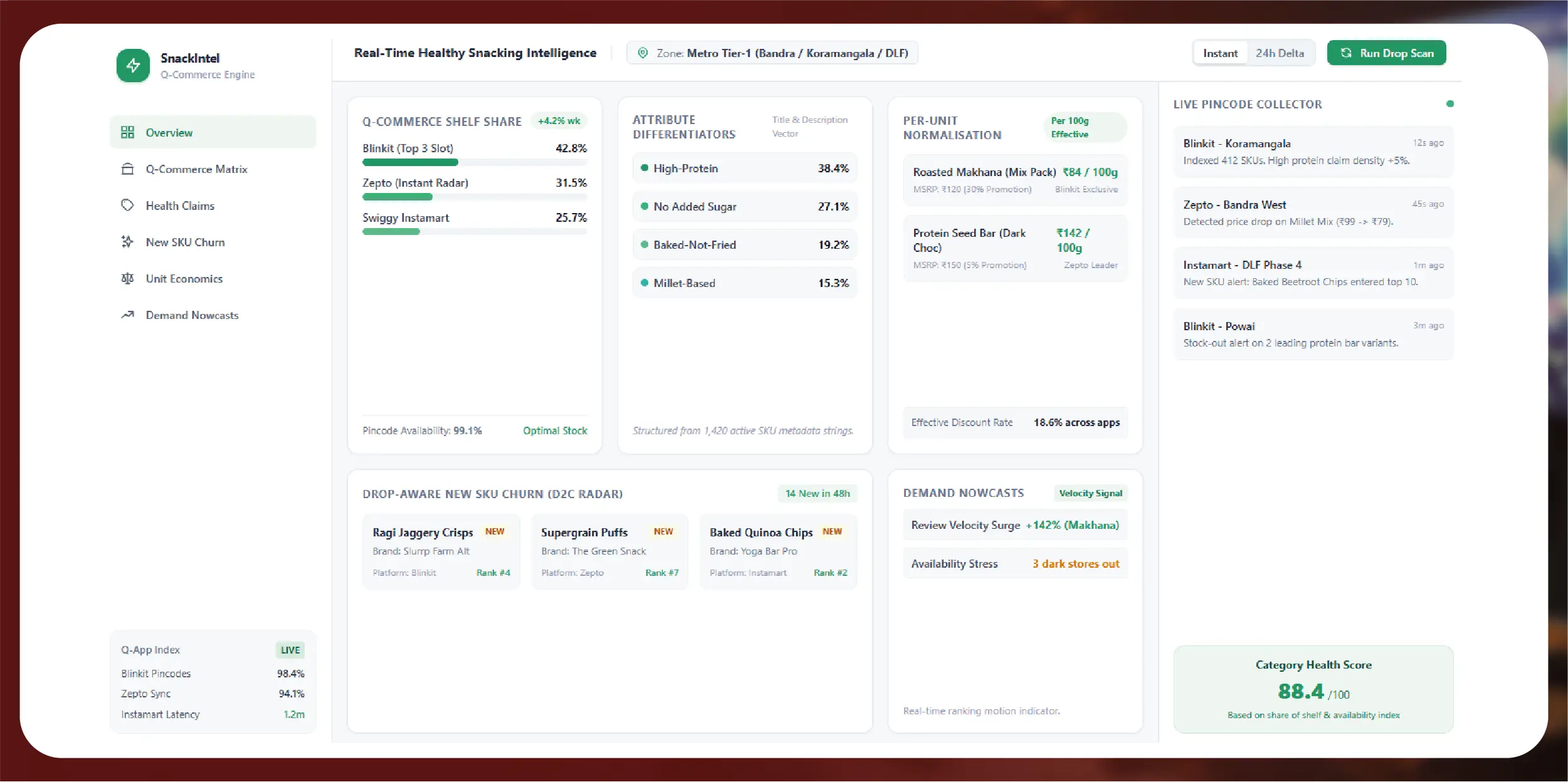Open the Overview section

click(213, 132)
